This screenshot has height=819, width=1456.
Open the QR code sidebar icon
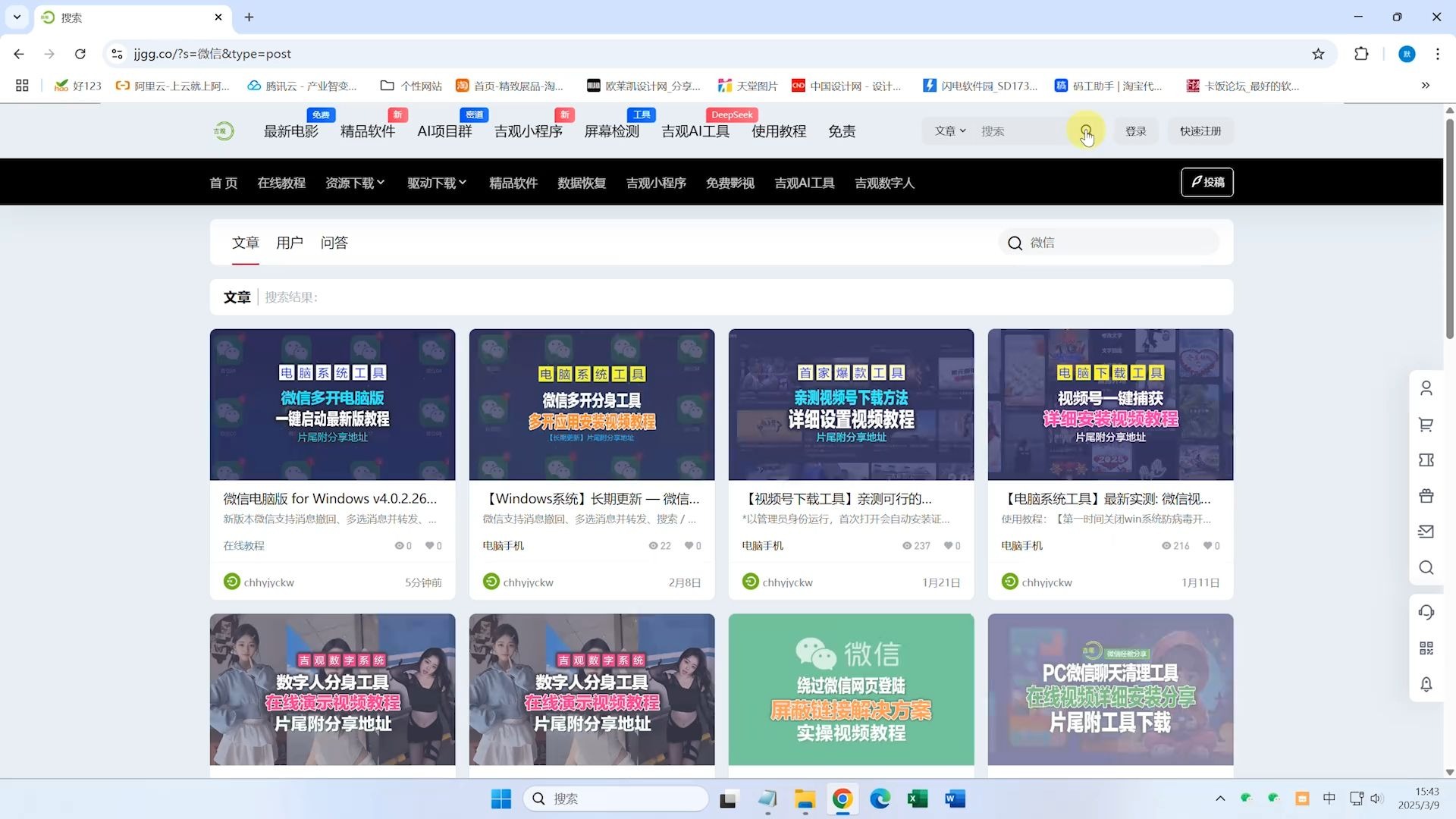point(1426,648)
